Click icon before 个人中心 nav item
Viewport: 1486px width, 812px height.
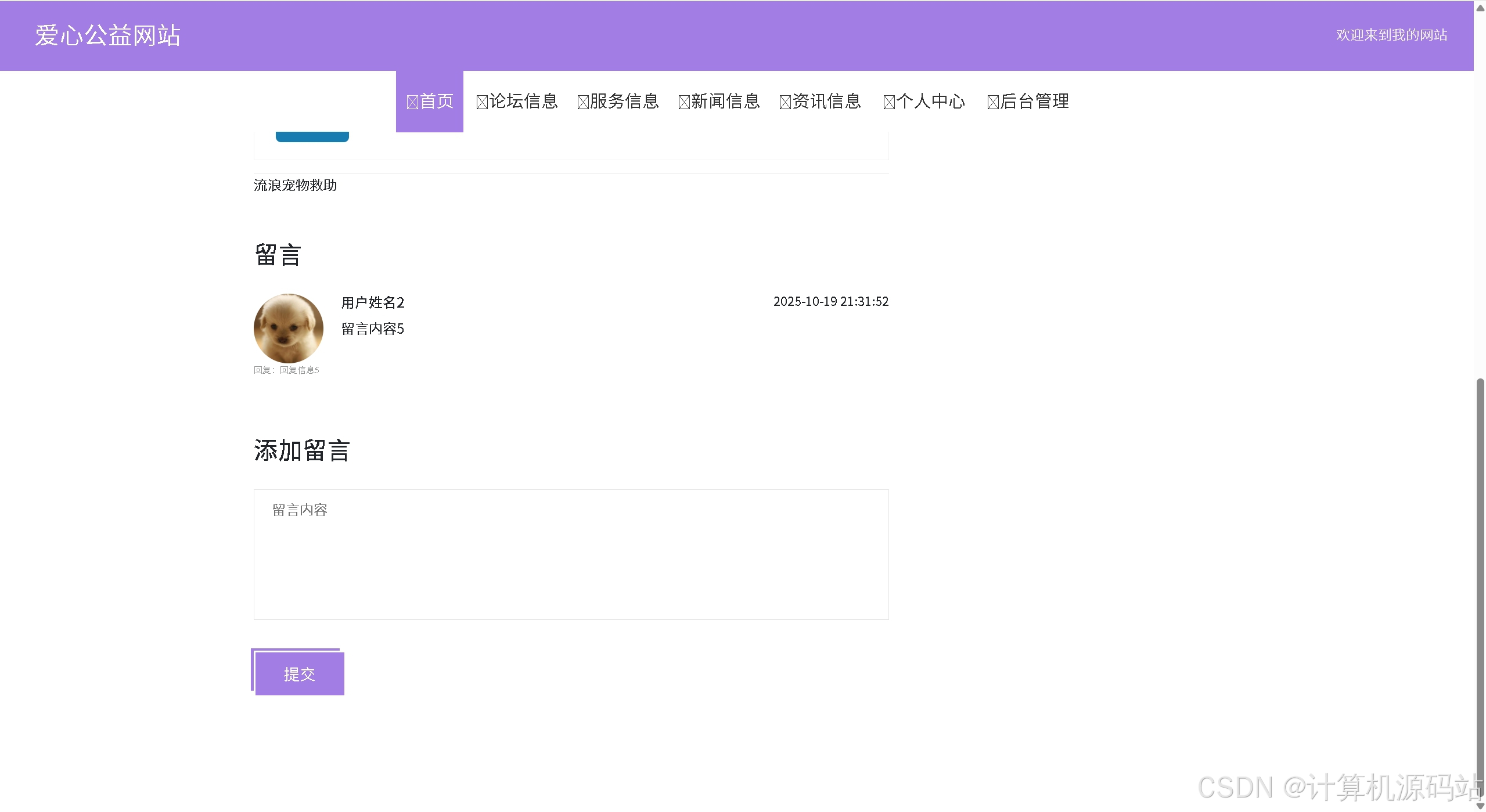coord(889,103)
